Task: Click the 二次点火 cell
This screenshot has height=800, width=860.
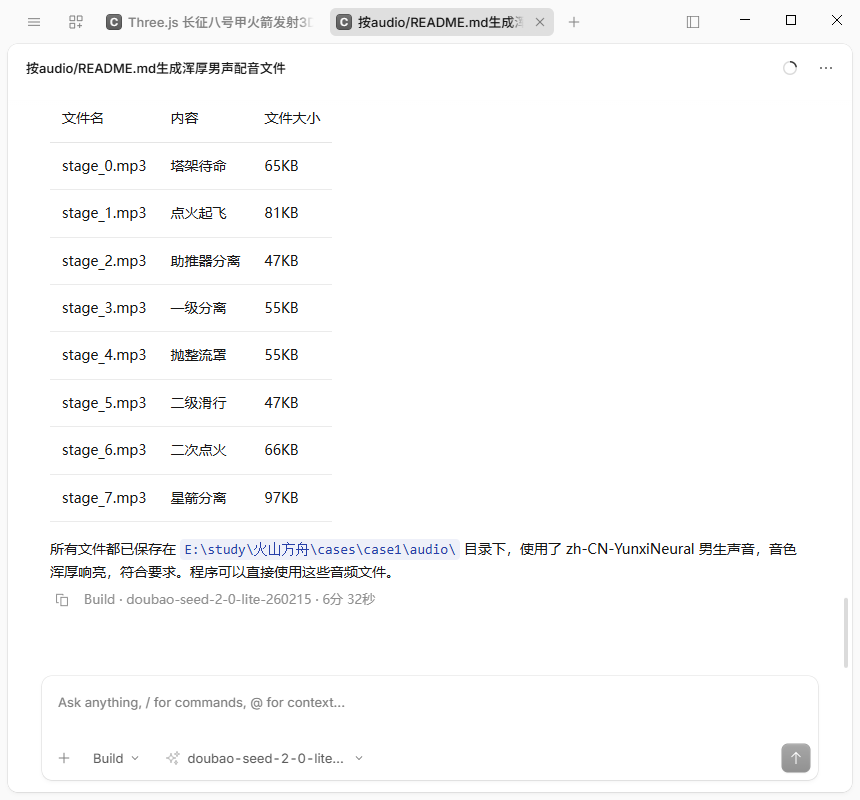Action: tap(198, 450)
